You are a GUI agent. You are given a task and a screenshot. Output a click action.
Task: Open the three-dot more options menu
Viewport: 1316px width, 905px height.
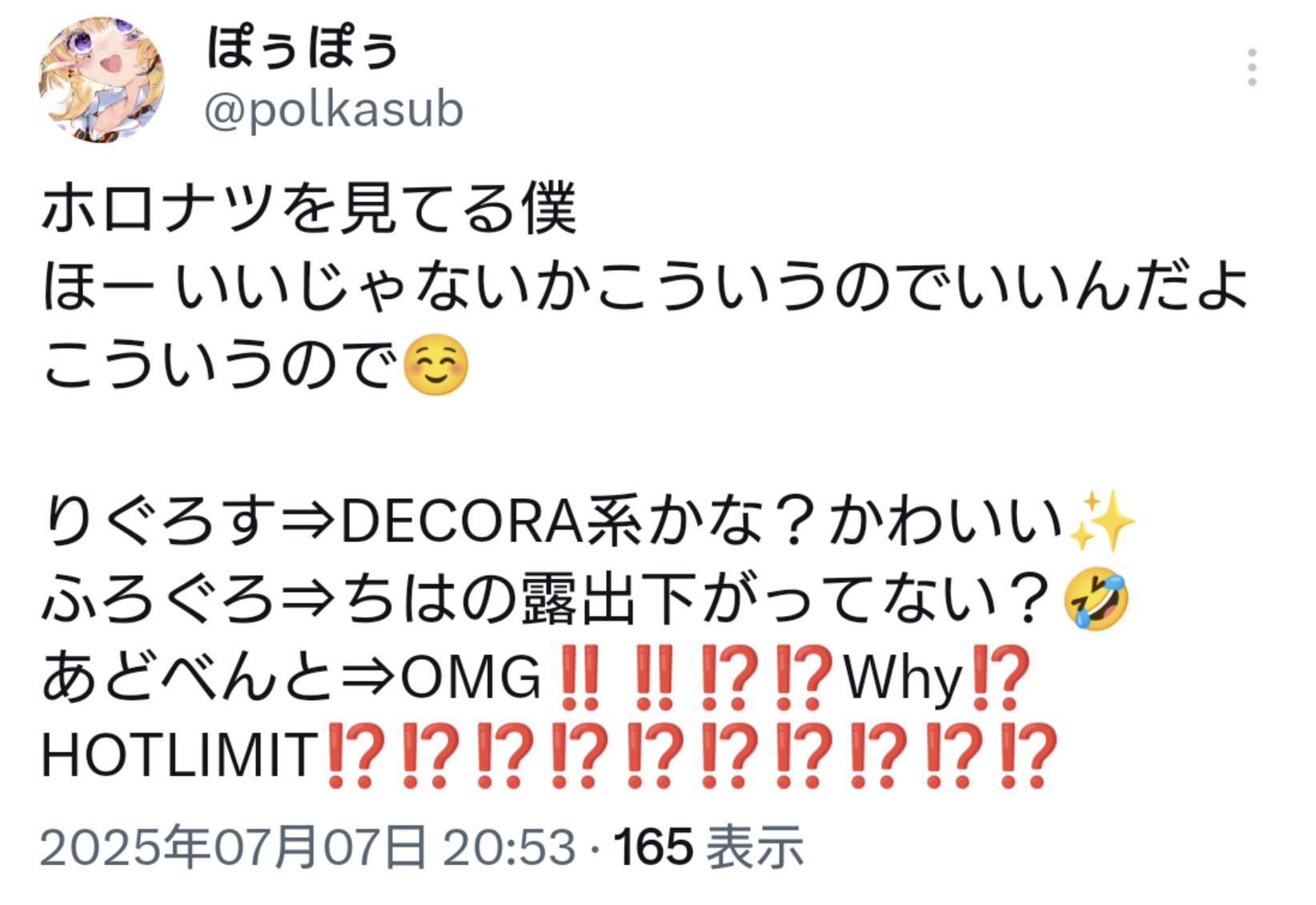pos(1252,67)
